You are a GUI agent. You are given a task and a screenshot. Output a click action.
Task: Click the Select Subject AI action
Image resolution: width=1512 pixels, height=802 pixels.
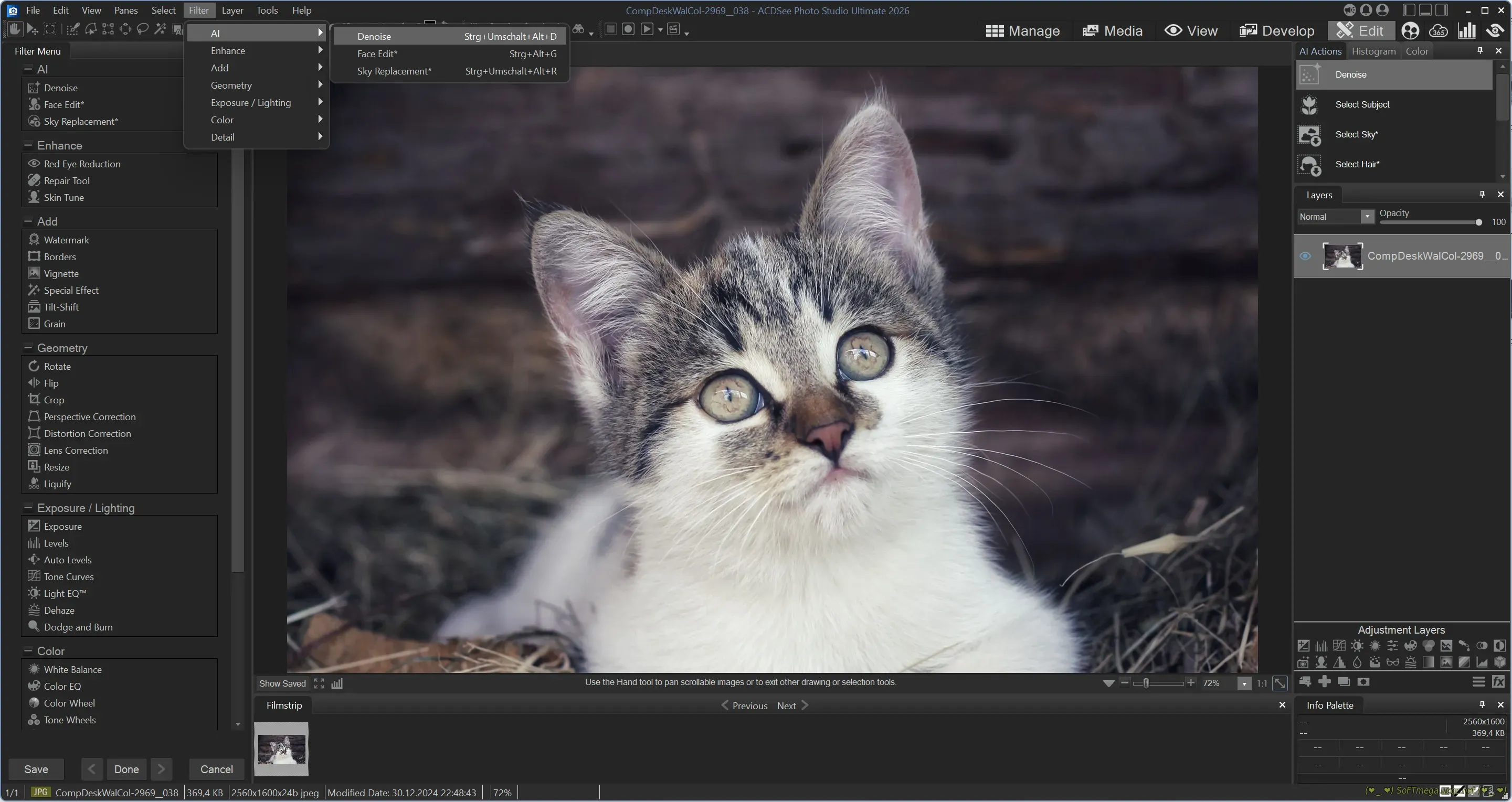(x=1362, y=104)
